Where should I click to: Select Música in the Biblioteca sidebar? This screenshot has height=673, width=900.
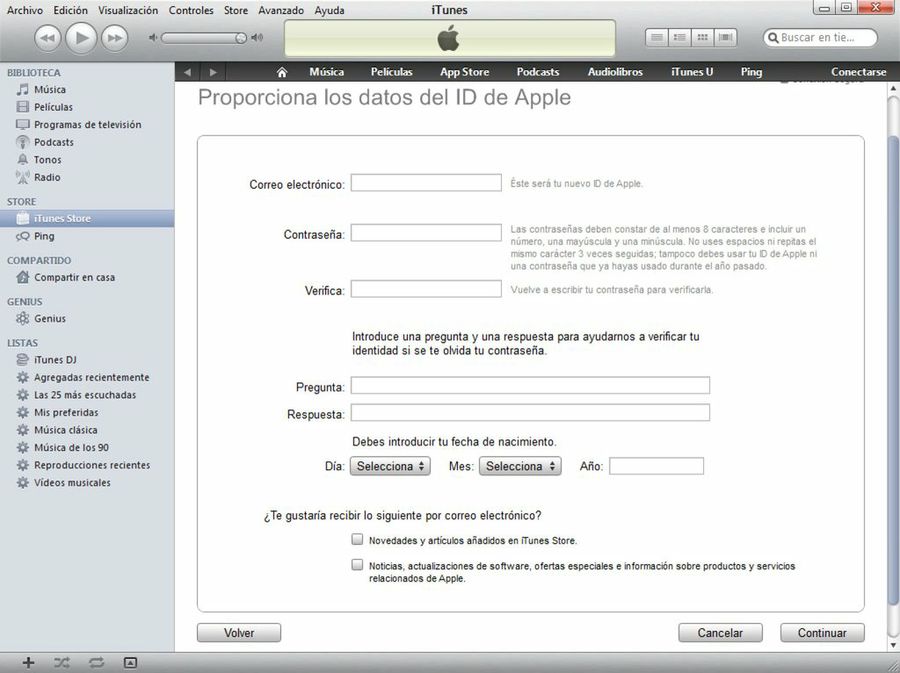click(x=49, y=89)
